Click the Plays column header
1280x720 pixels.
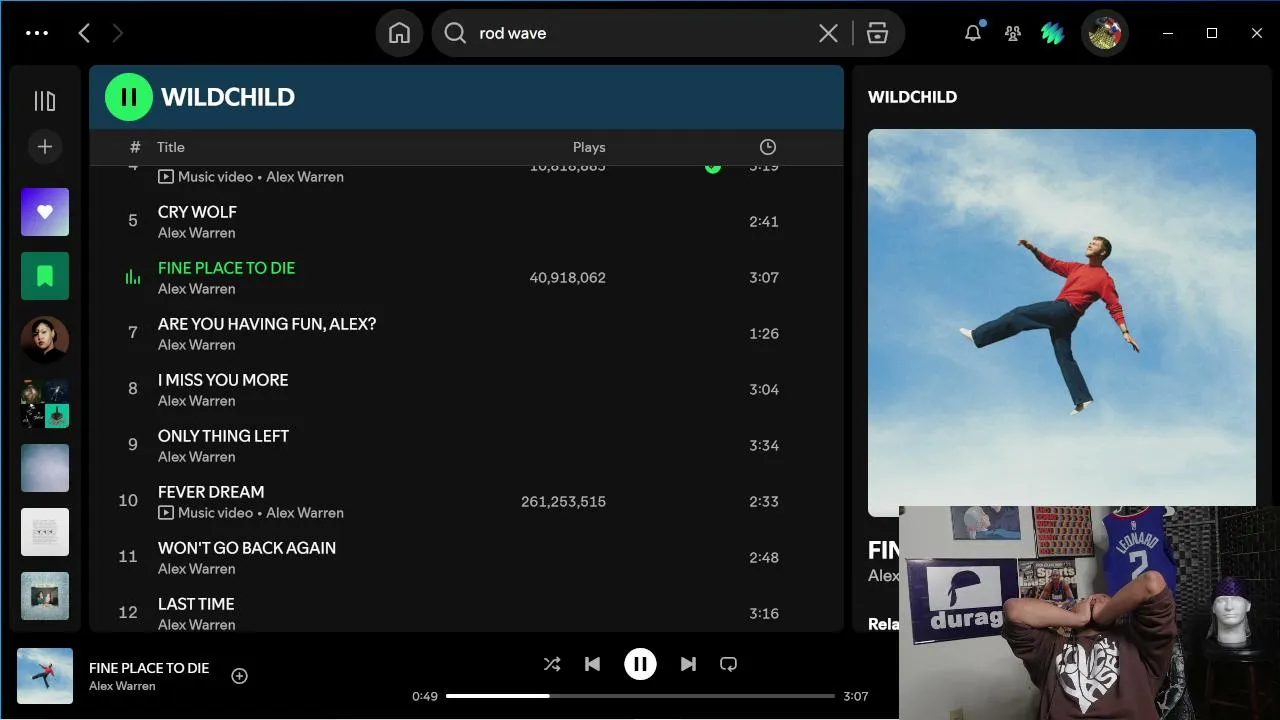tap(589, 147)
